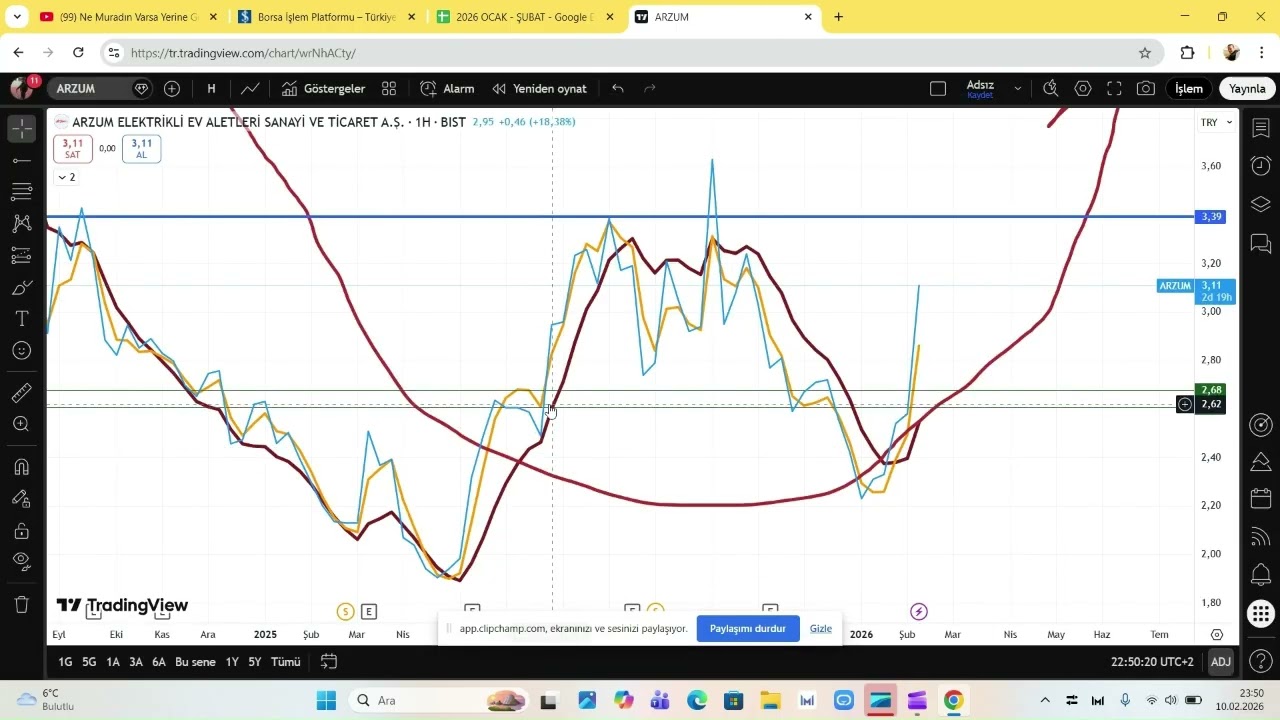
Task: Open the go-to-date calendar icon
Action: click(329, 662)
